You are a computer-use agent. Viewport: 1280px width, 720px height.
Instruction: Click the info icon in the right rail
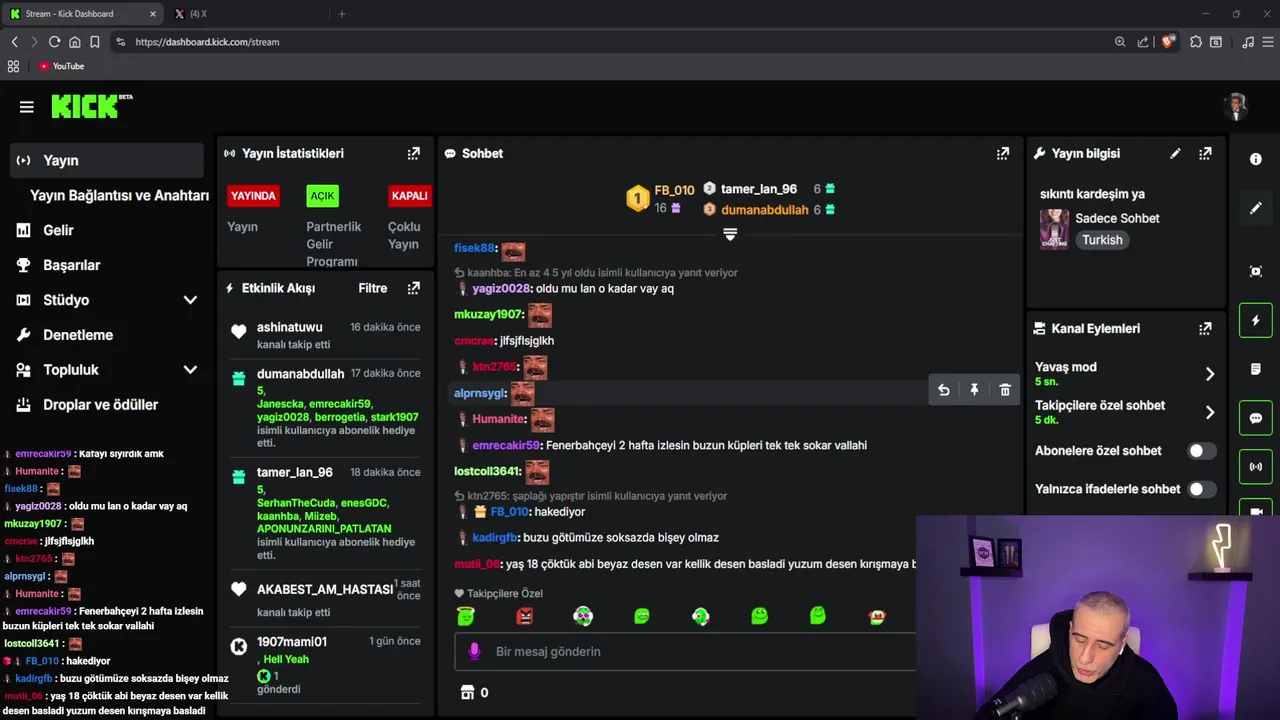pyautogui.click(x=1256, y=159)
